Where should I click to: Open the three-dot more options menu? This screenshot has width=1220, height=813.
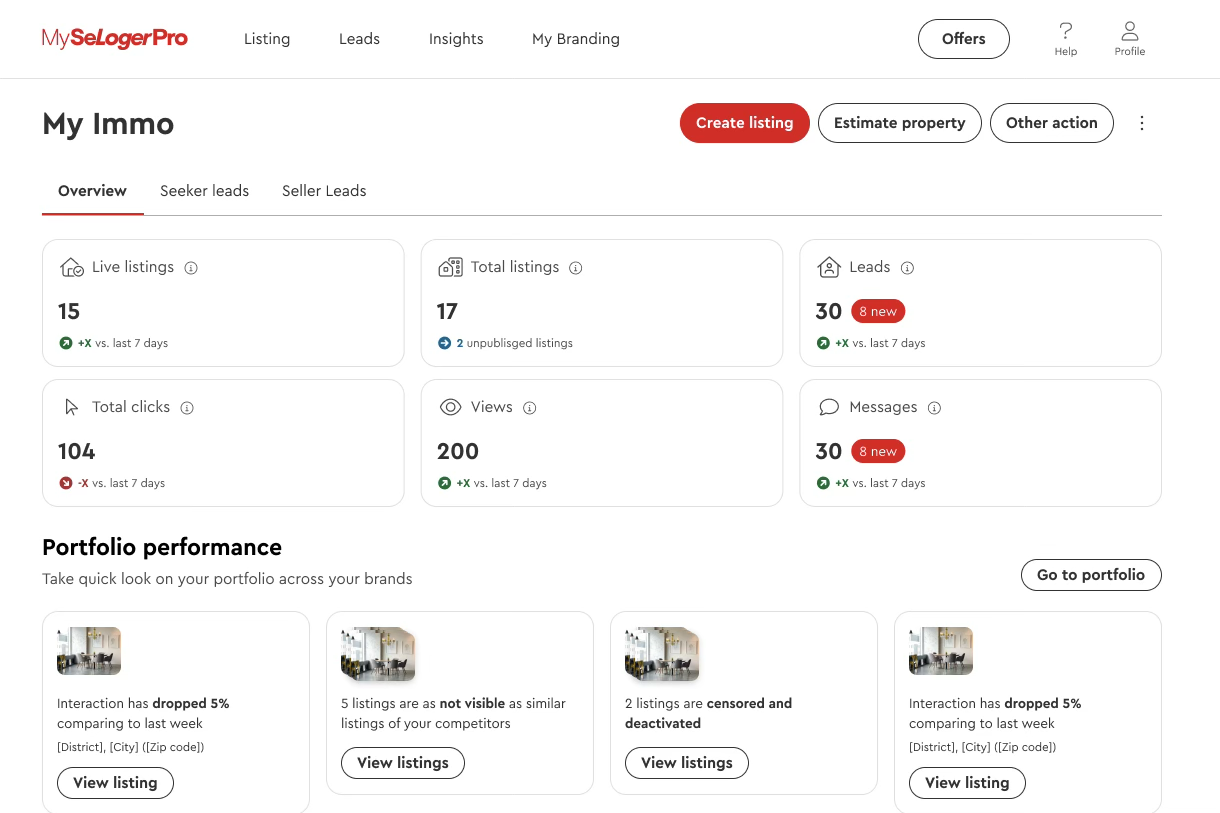coord(1142,123)
